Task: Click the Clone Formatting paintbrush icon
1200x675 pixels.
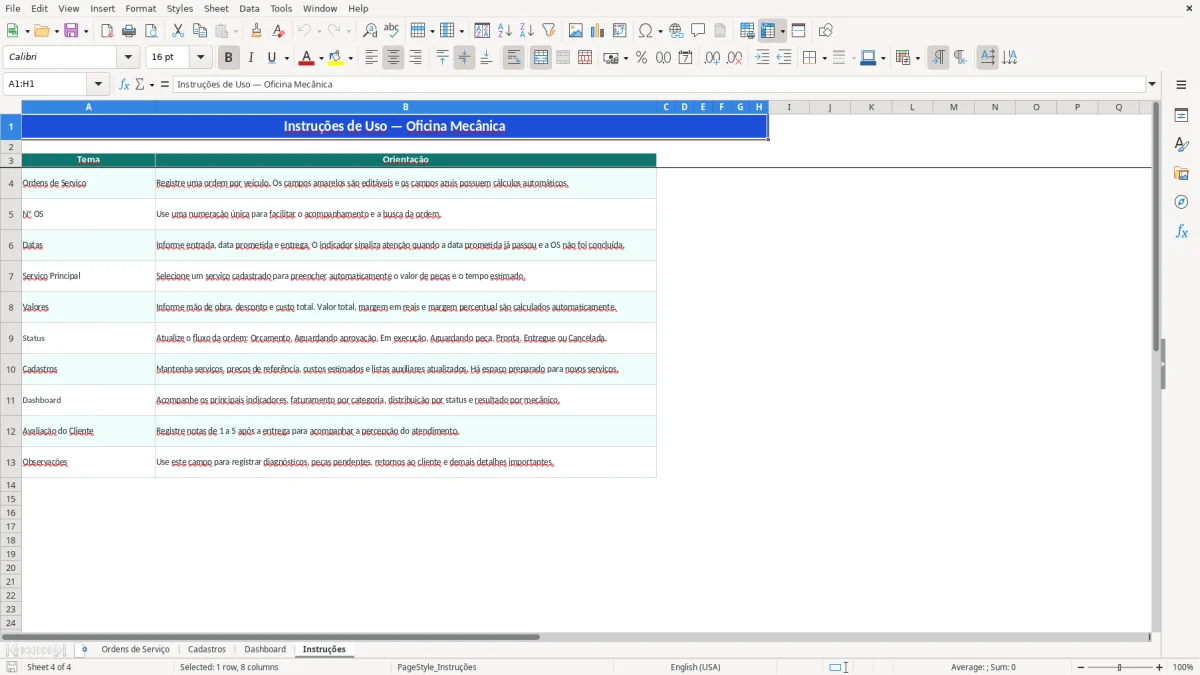Action: tap(256, 31)
